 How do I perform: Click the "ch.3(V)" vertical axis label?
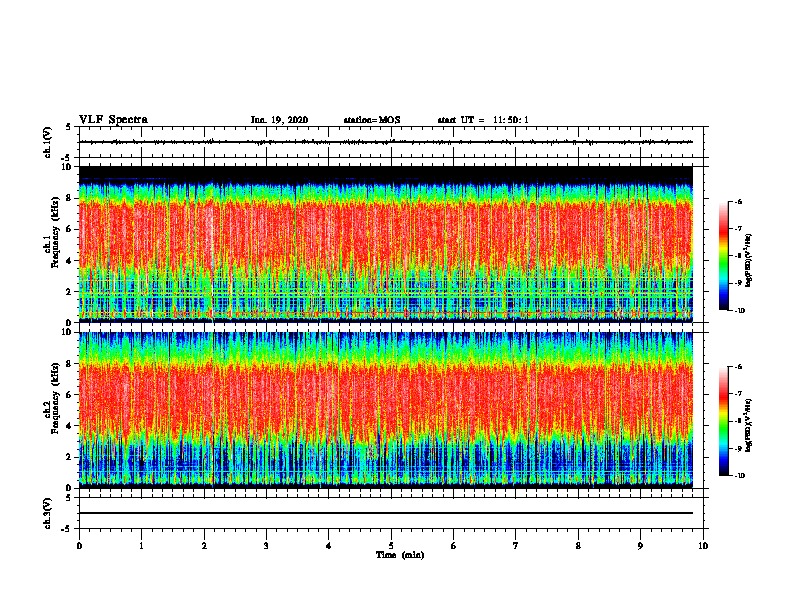(x=48, y=513)
